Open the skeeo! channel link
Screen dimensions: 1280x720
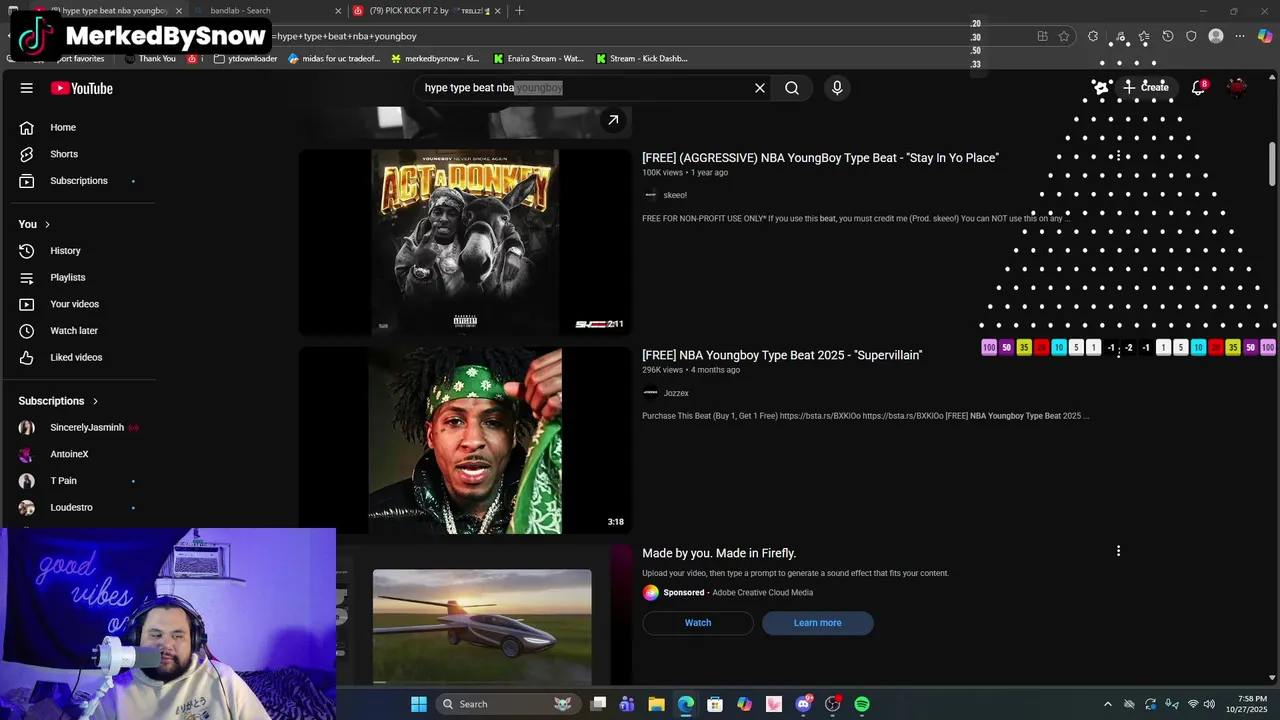click(675, 195)
